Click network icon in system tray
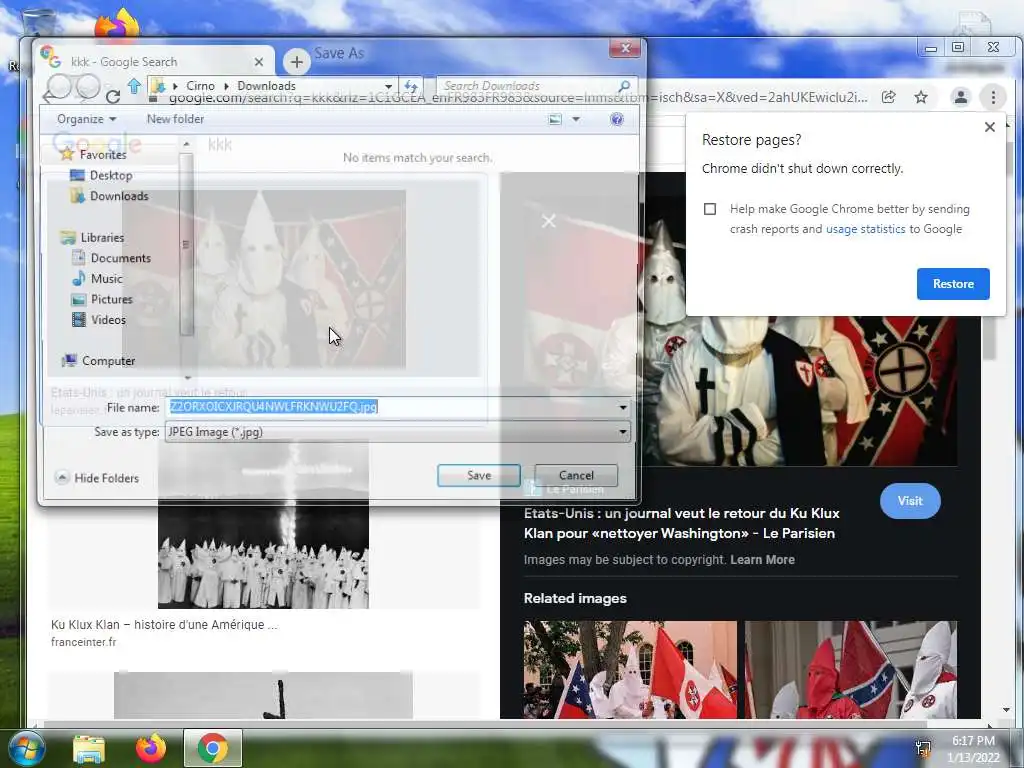 [x=923, y=748]
